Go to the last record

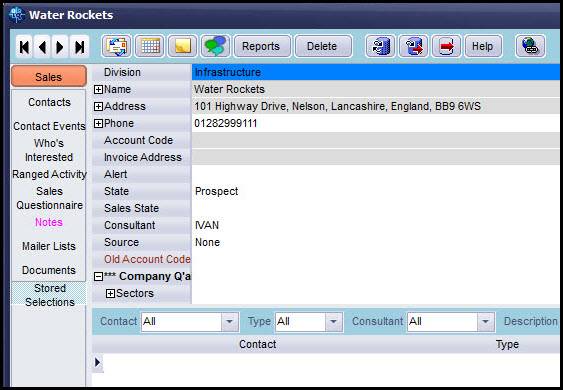point(79,47)
